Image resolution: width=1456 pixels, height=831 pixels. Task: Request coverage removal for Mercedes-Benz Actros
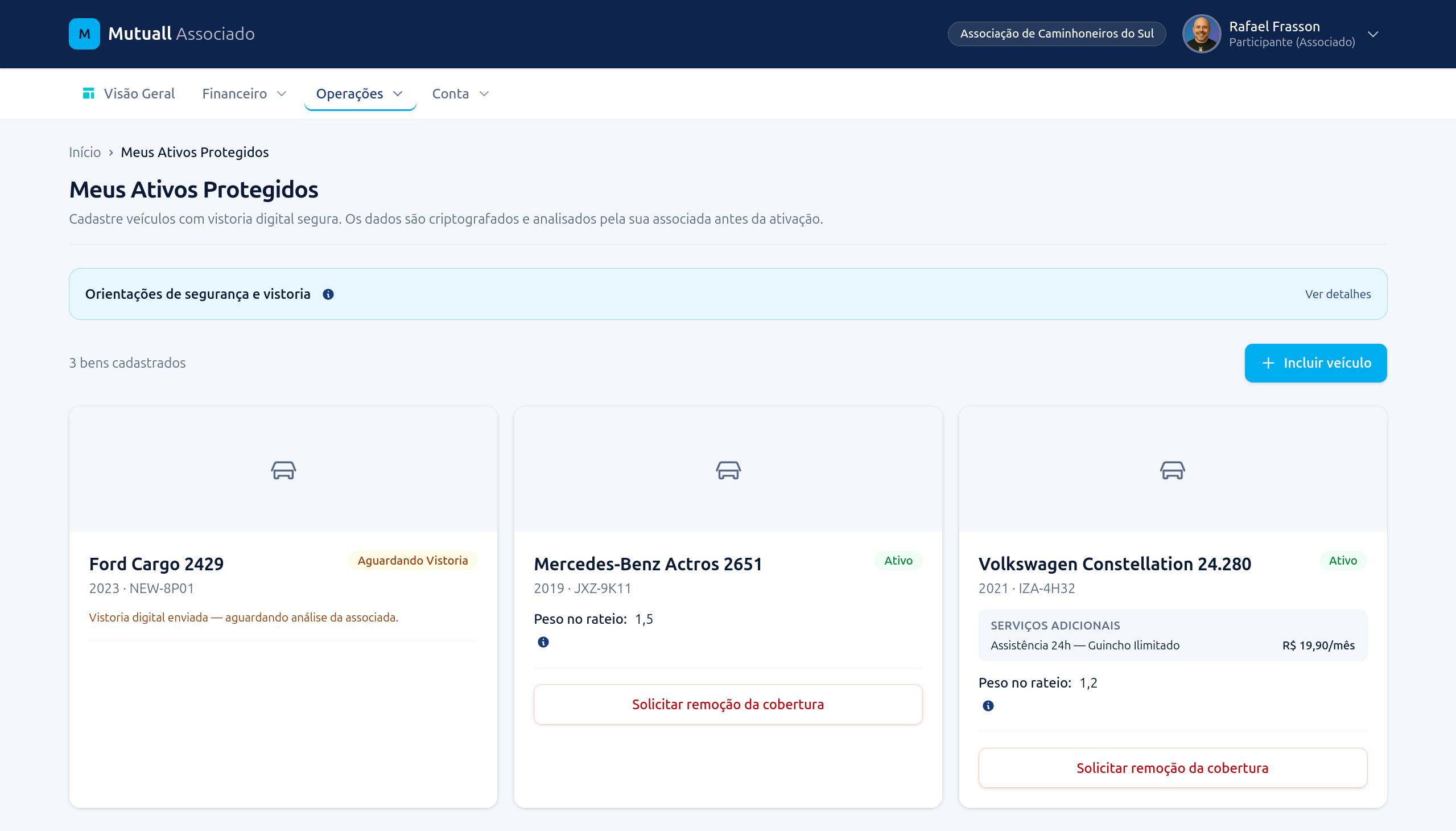728,704
